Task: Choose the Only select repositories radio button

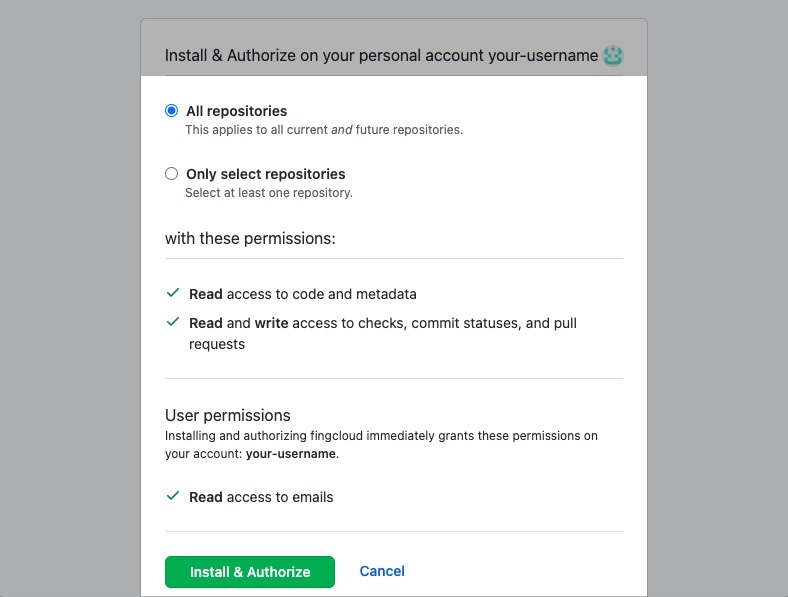Action: [172, 174]
